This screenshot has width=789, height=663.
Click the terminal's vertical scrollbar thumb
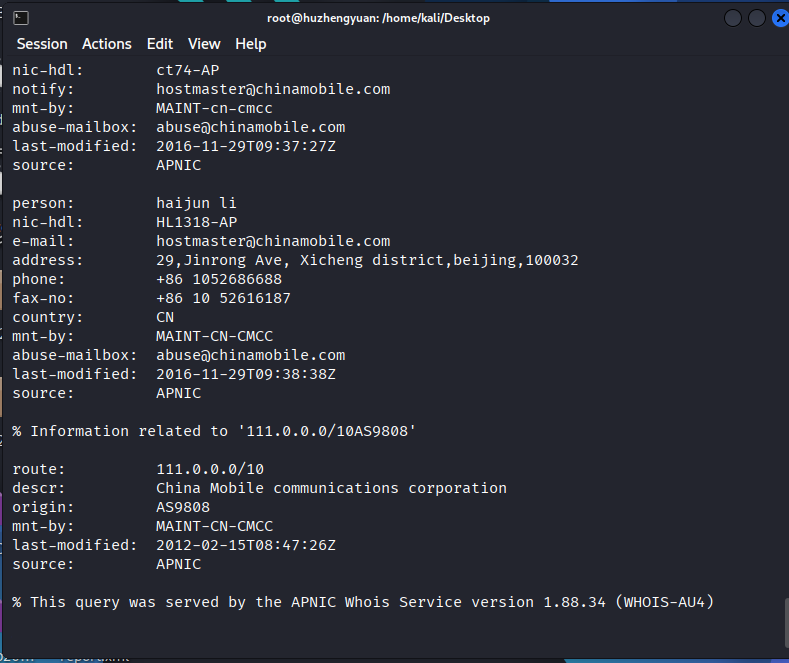(x=784, y=625)
